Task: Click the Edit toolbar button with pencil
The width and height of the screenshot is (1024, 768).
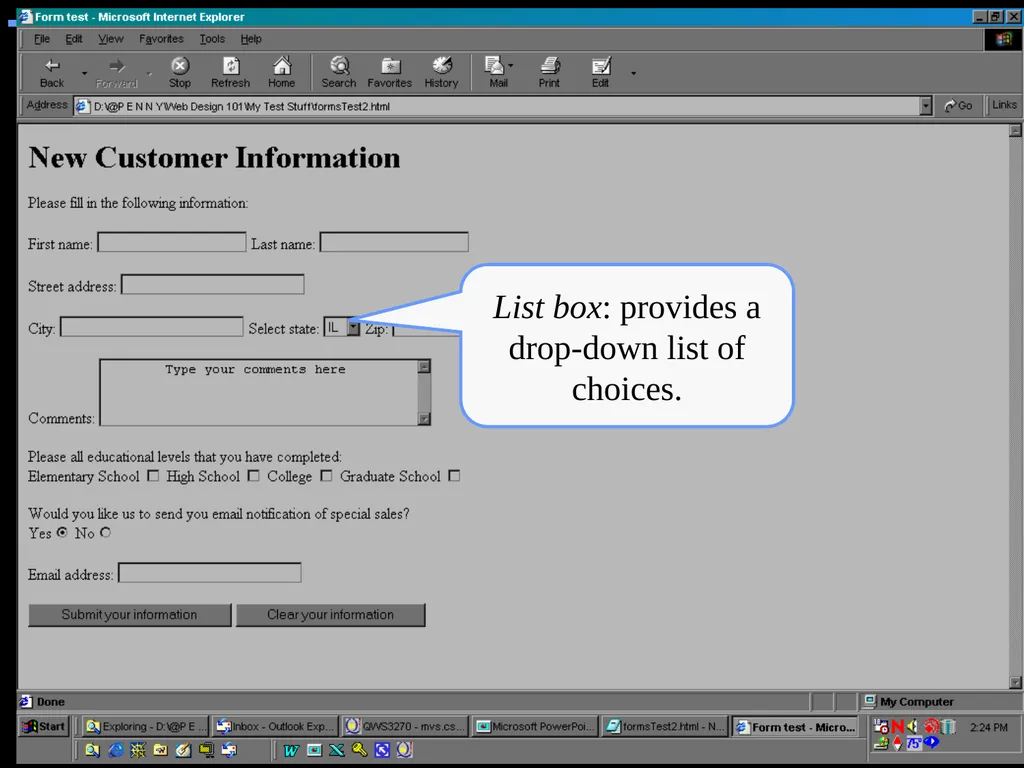Action: [601, 72]
